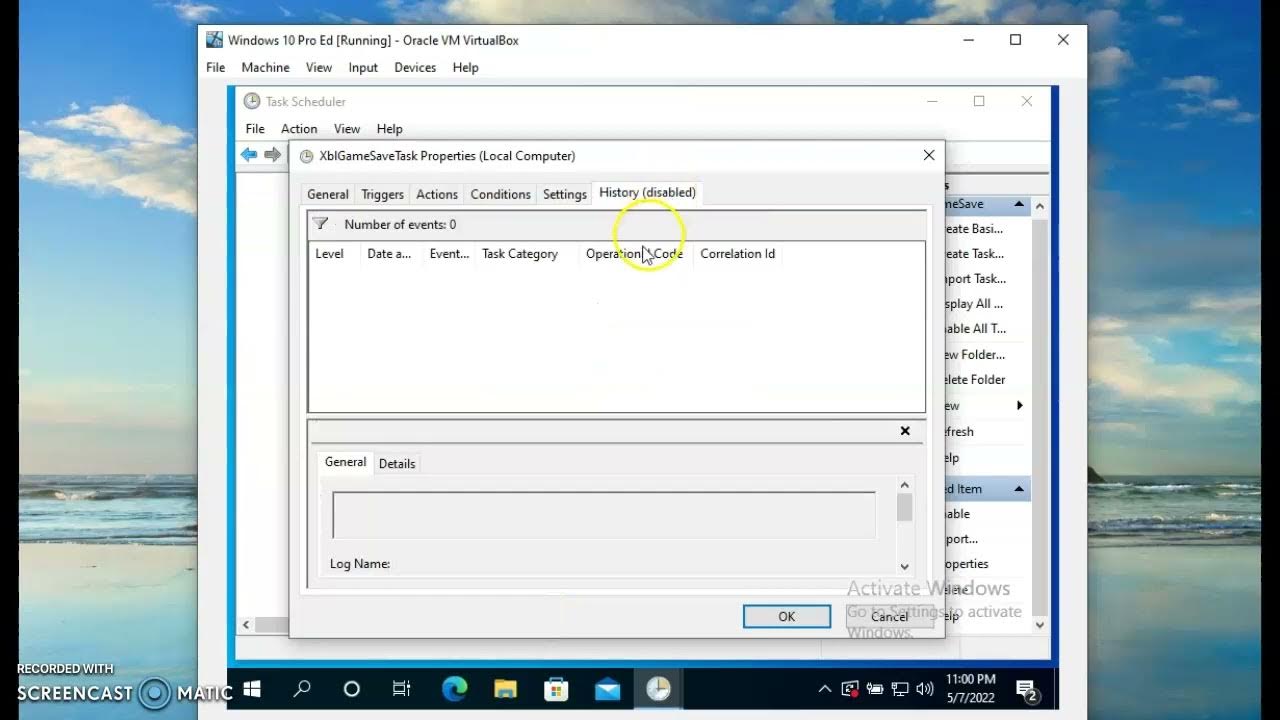
Task: Open VirtualBox Devices menu
Action: pyautogui.click(x=415, y=67)
